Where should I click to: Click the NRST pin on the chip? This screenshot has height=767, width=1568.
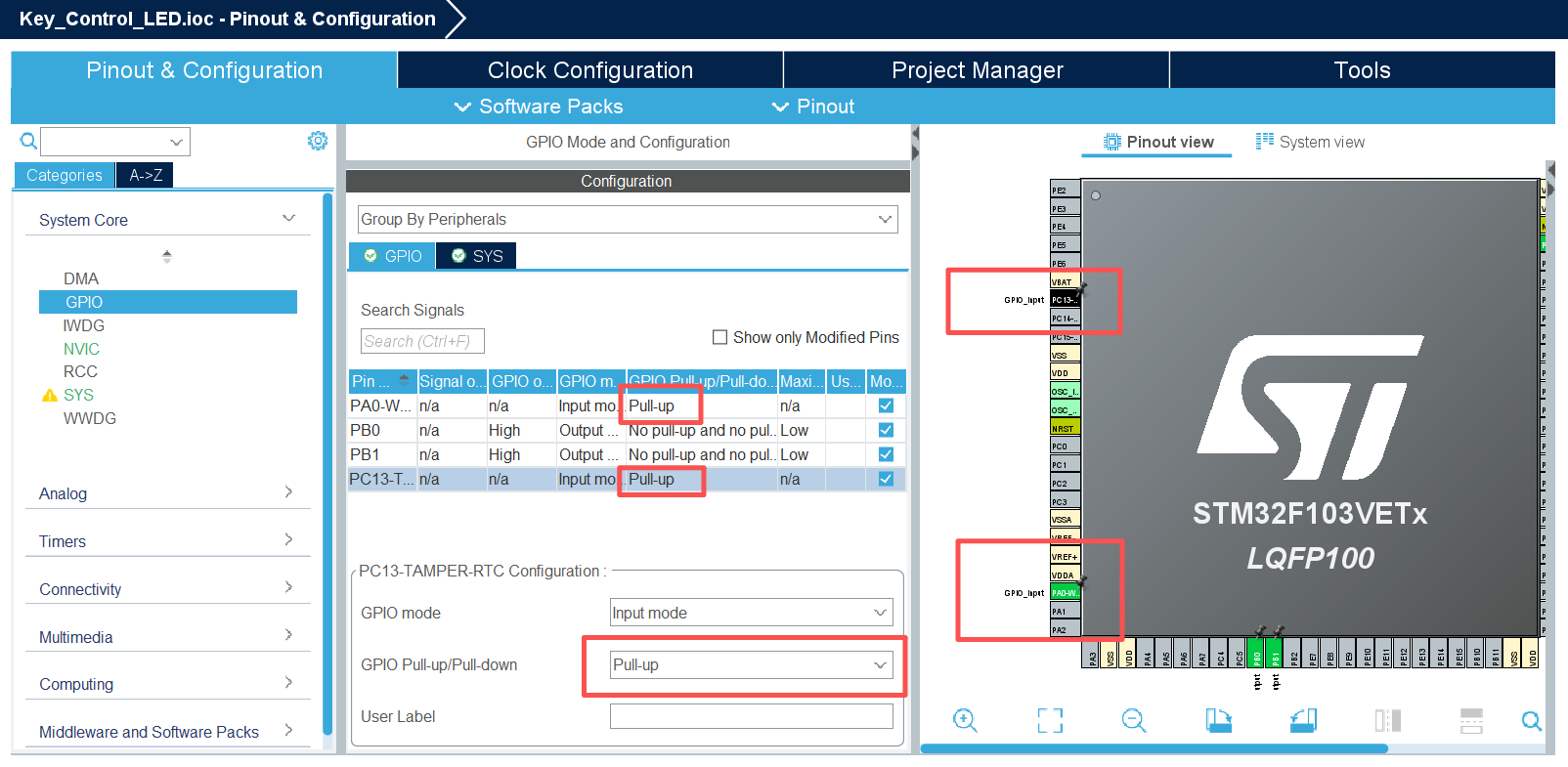[x=1065, y=428]
